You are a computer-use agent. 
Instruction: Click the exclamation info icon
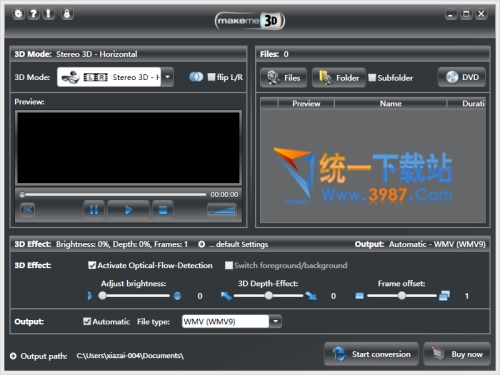(x=49, y=14)
